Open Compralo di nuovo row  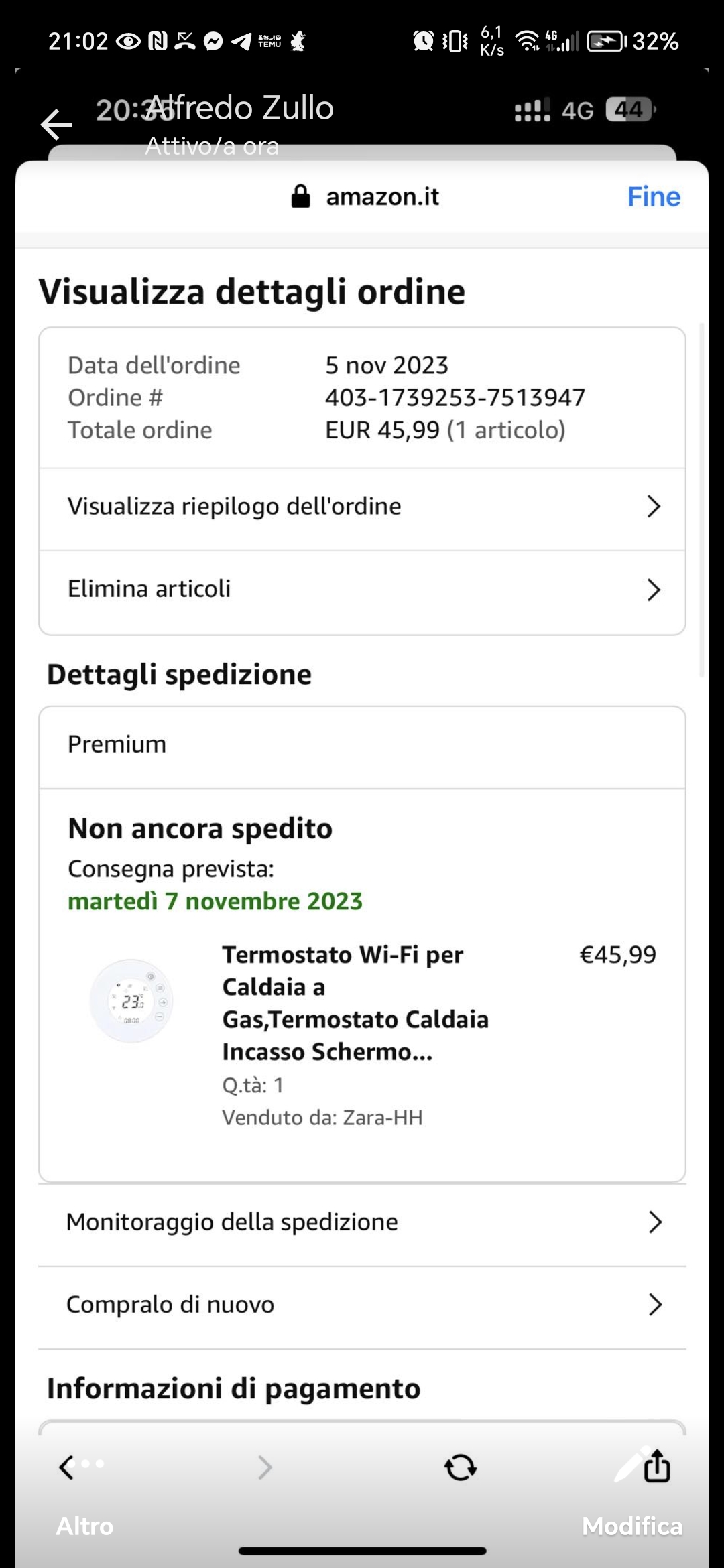click(x=362, y=1305)
